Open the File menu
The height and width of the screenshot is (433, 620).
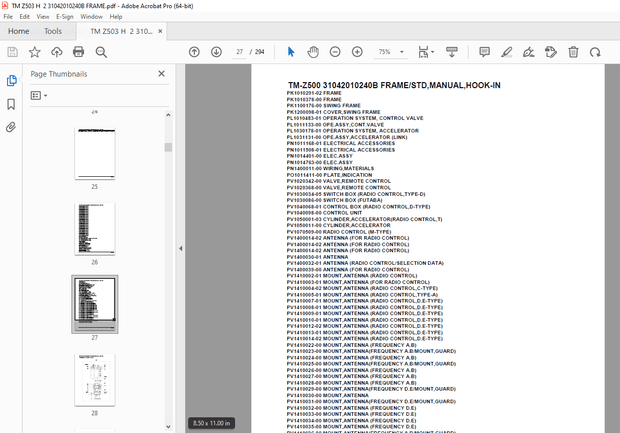coord(8,17)
